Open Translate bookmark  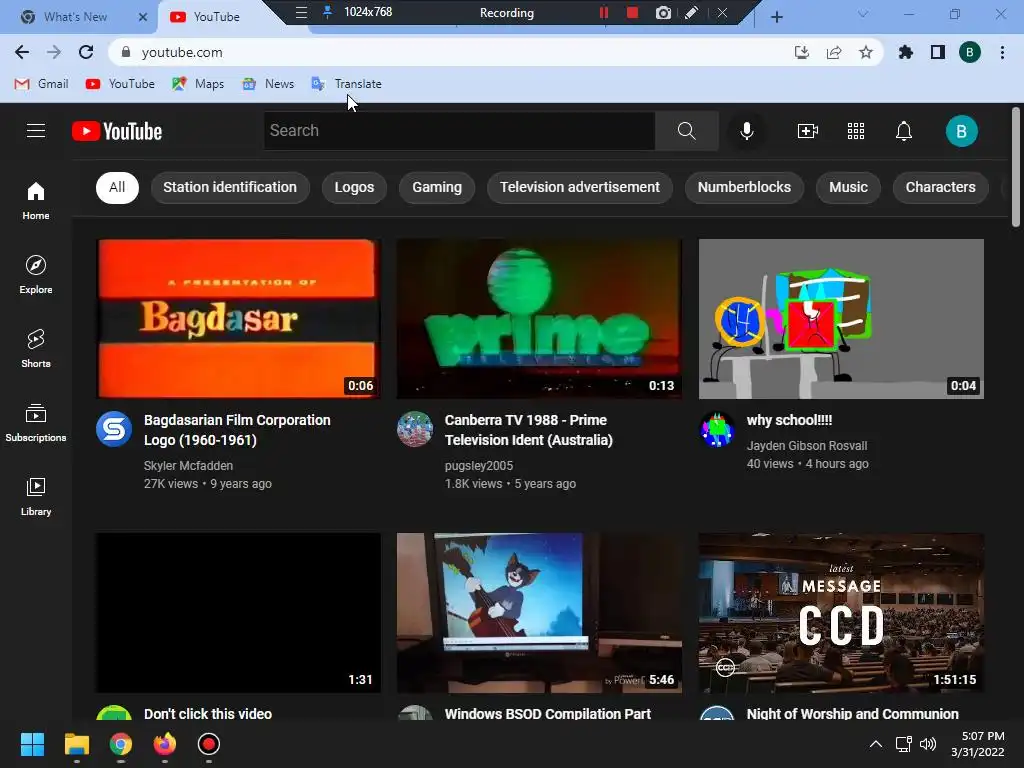pos(347,84)
